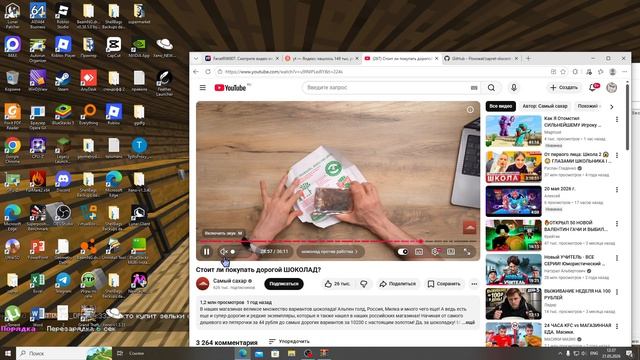Open the Самый сахар channel avatar
640x360 pixels.
[202, 284]
